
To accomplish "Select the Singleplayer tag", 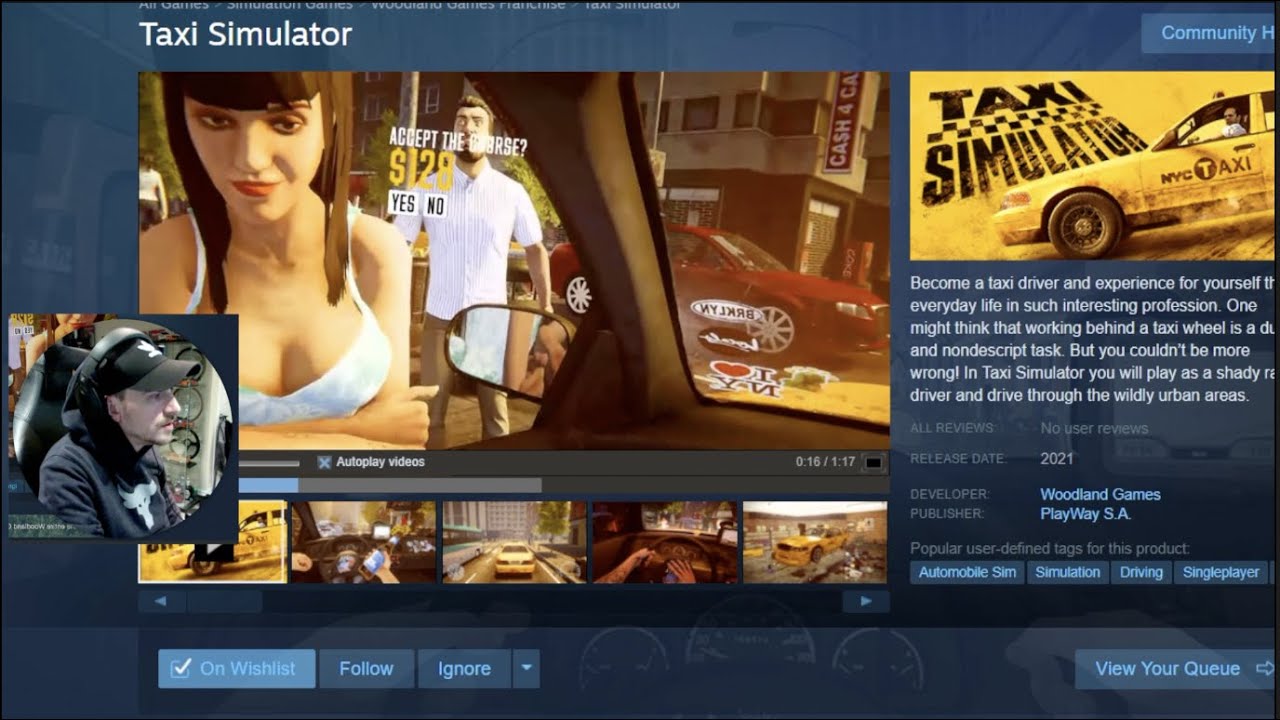I will pyautogui.click(x=1221, y=572).
